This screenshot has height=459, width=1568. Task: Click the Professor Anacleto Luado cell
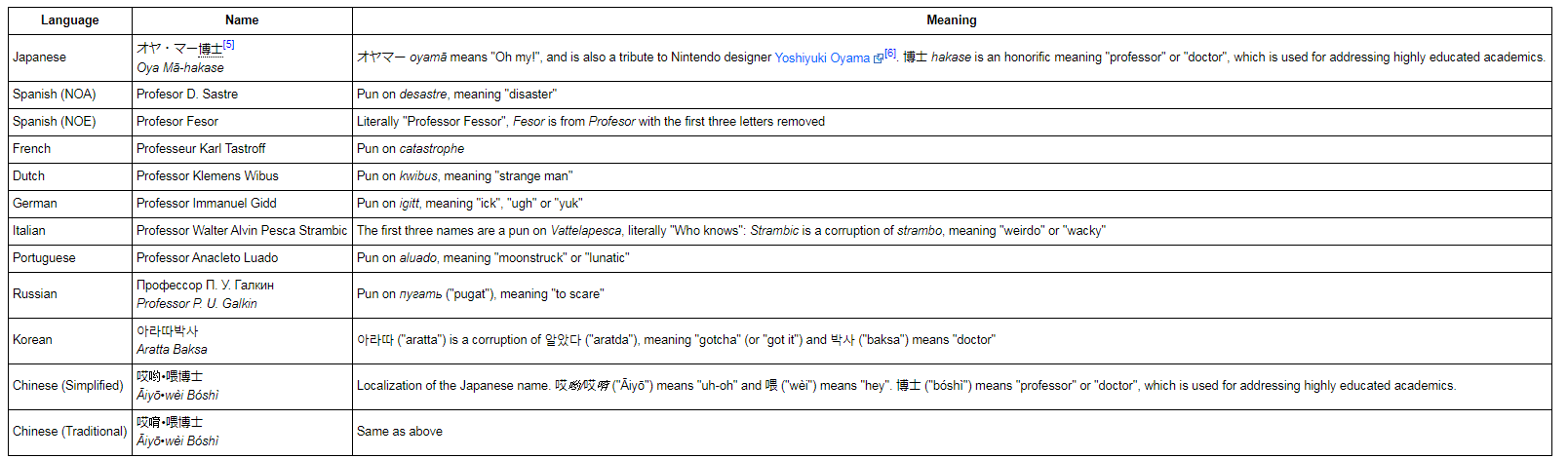pos(242,258)
